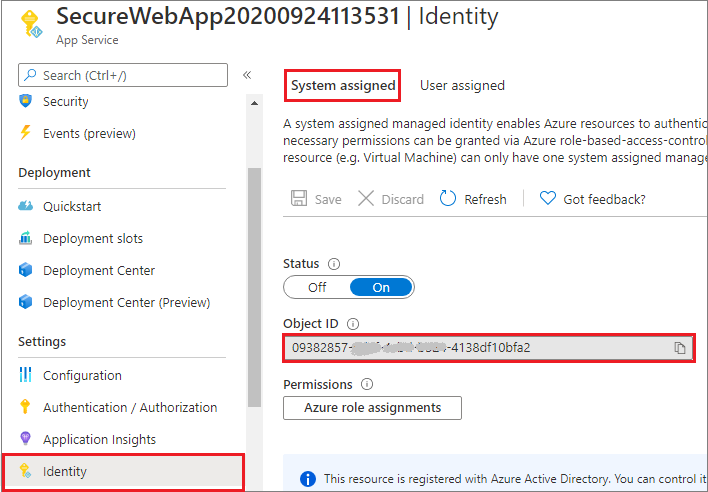
Task: Click the Got feedback heart icon
Action: tap(548, 199)
